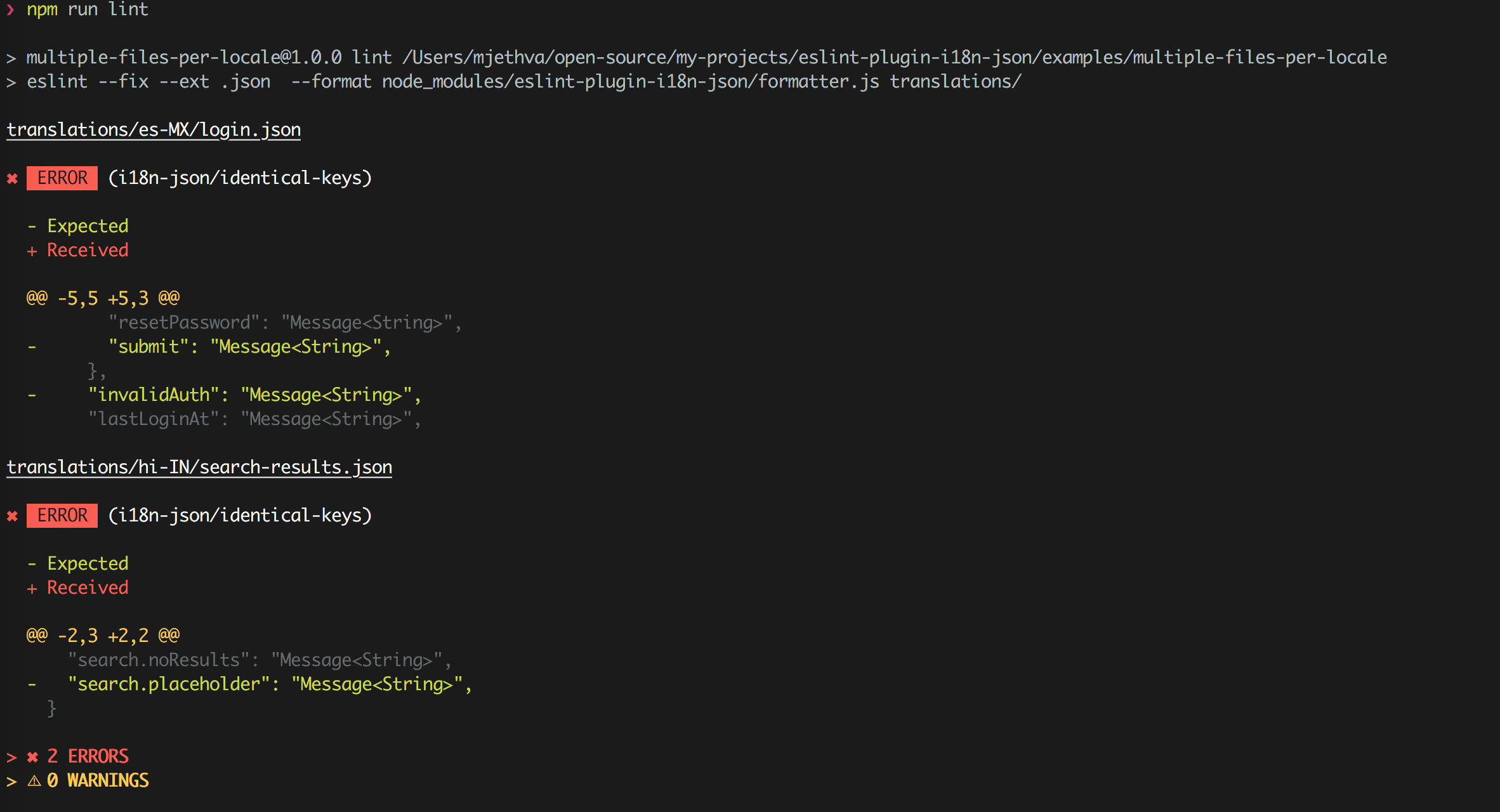Image resolution: width=1500 pixels, height=812 pixels.
Task: Click the "search.placeholder" removed diff line
Action: [270, 684]
